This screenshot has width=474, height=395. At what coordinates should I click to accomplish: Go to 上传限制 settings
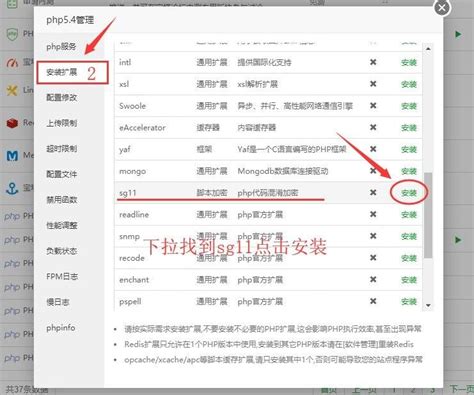(x=62, y=123)
